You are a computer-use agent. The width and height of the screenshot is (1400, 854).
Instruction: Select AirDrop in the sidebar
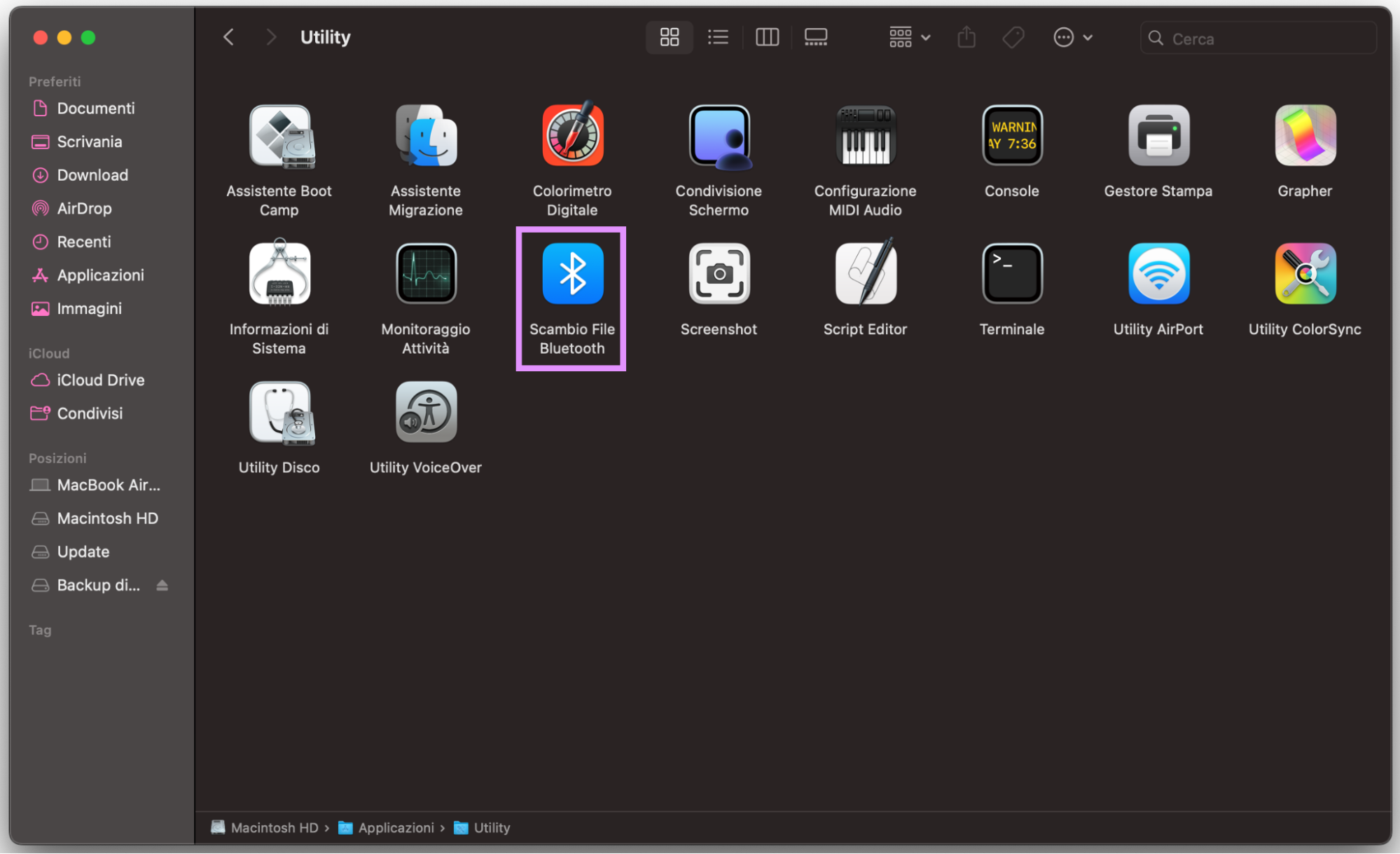click(83, 208)
